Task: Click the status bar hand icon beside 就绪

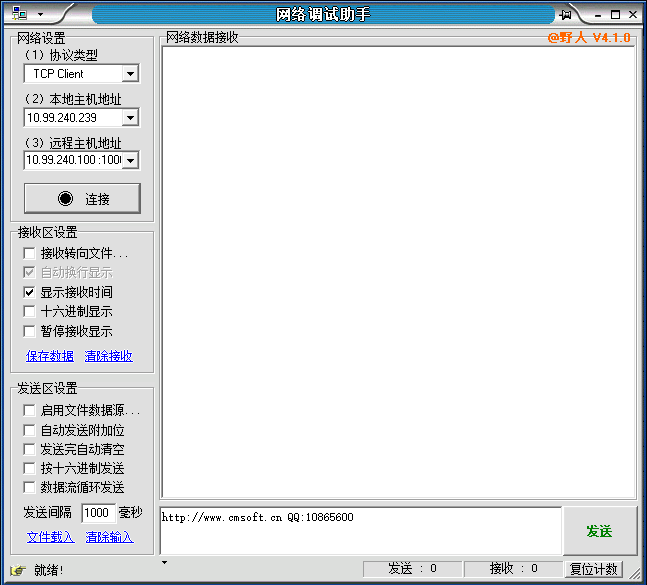Action: [x=18, y=571]
